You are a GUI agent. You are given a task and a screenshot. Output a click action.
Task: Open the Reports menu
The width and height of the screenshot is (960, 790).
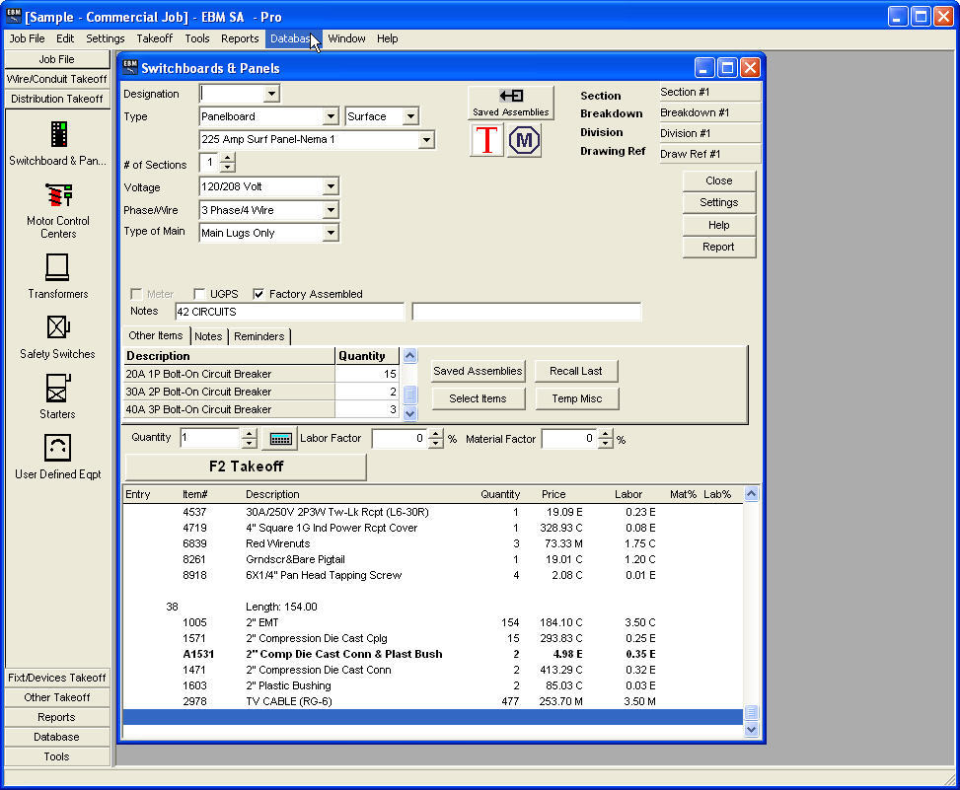240,39
